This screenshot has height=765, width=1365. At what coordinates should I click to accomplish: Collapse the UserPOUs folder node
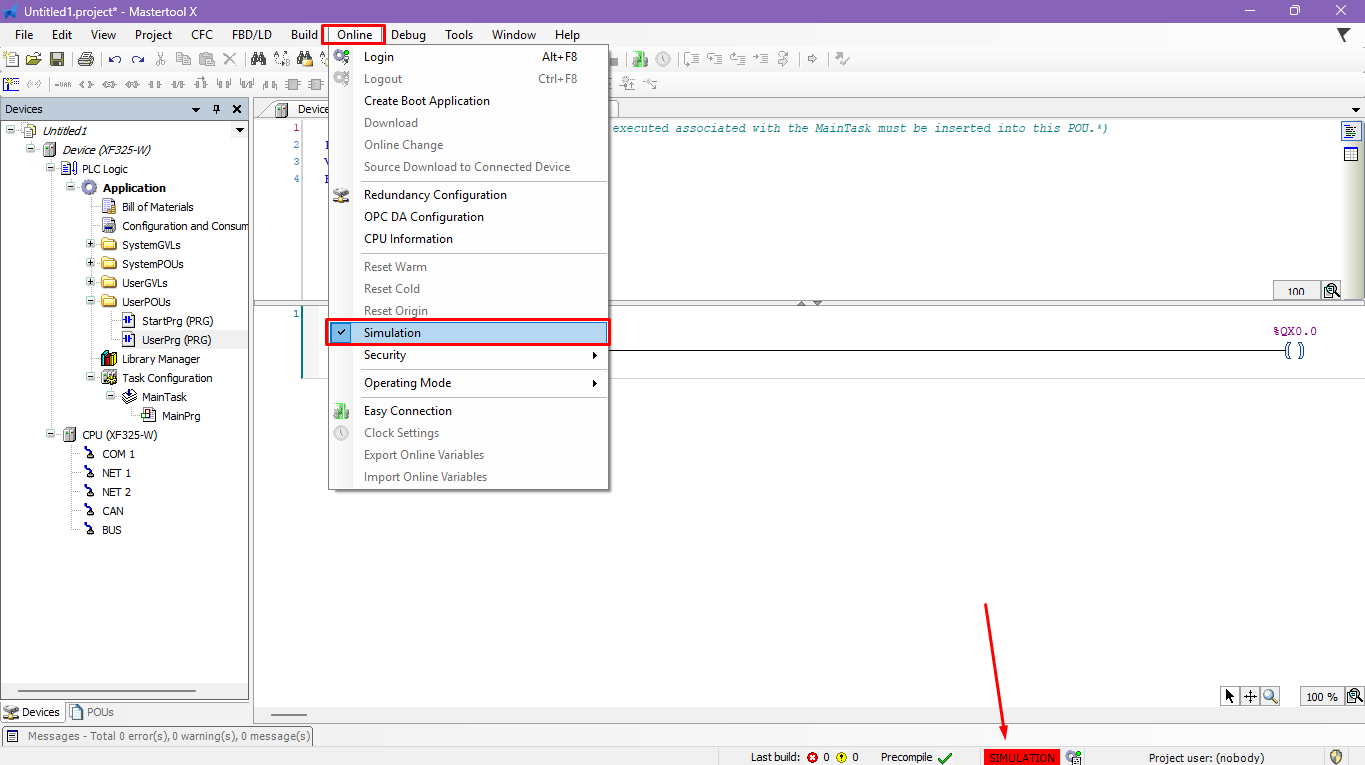pos(91,302)
